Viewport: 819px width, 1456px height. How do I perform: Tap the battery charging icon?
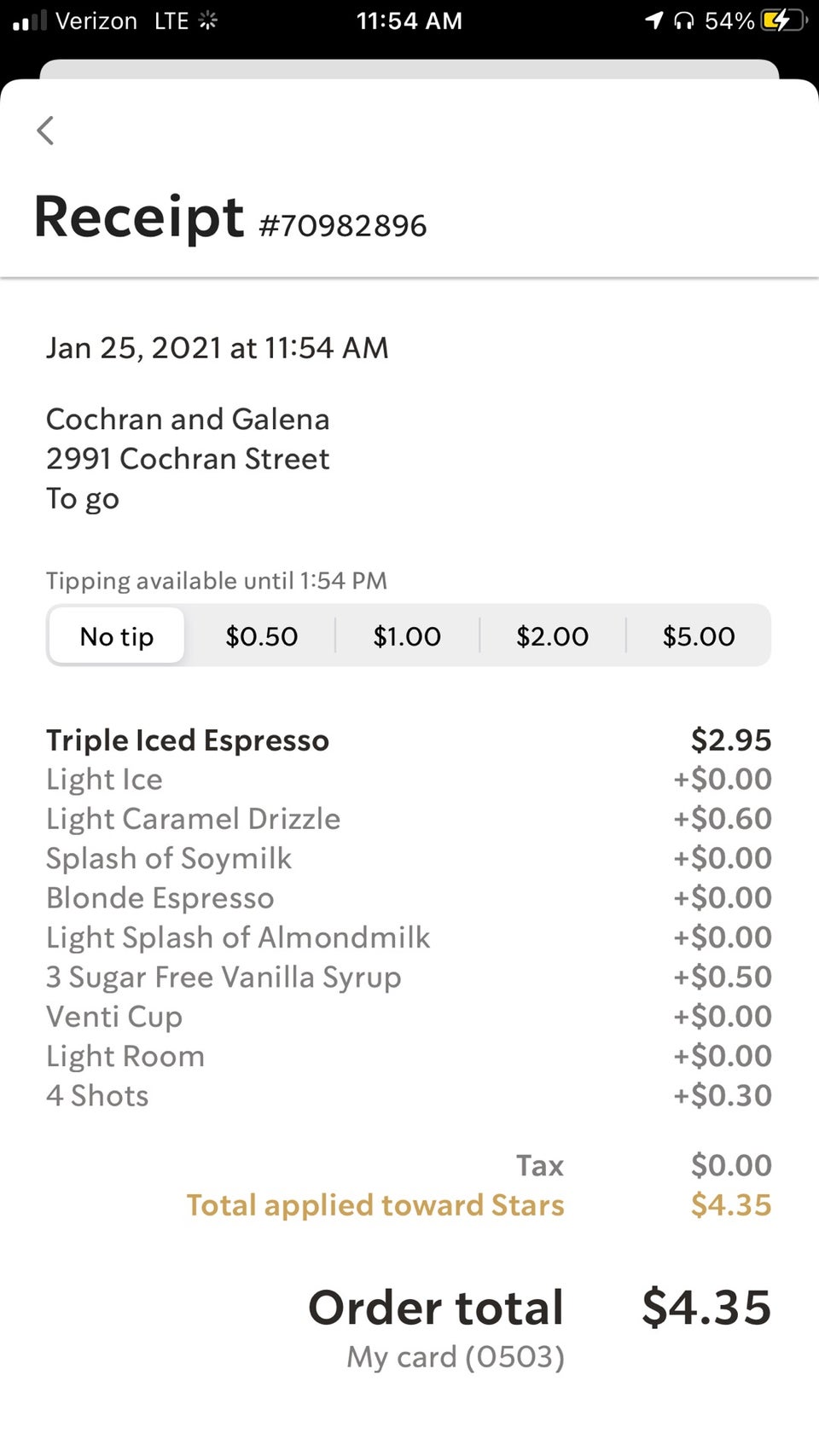click(x=782, y=20)
